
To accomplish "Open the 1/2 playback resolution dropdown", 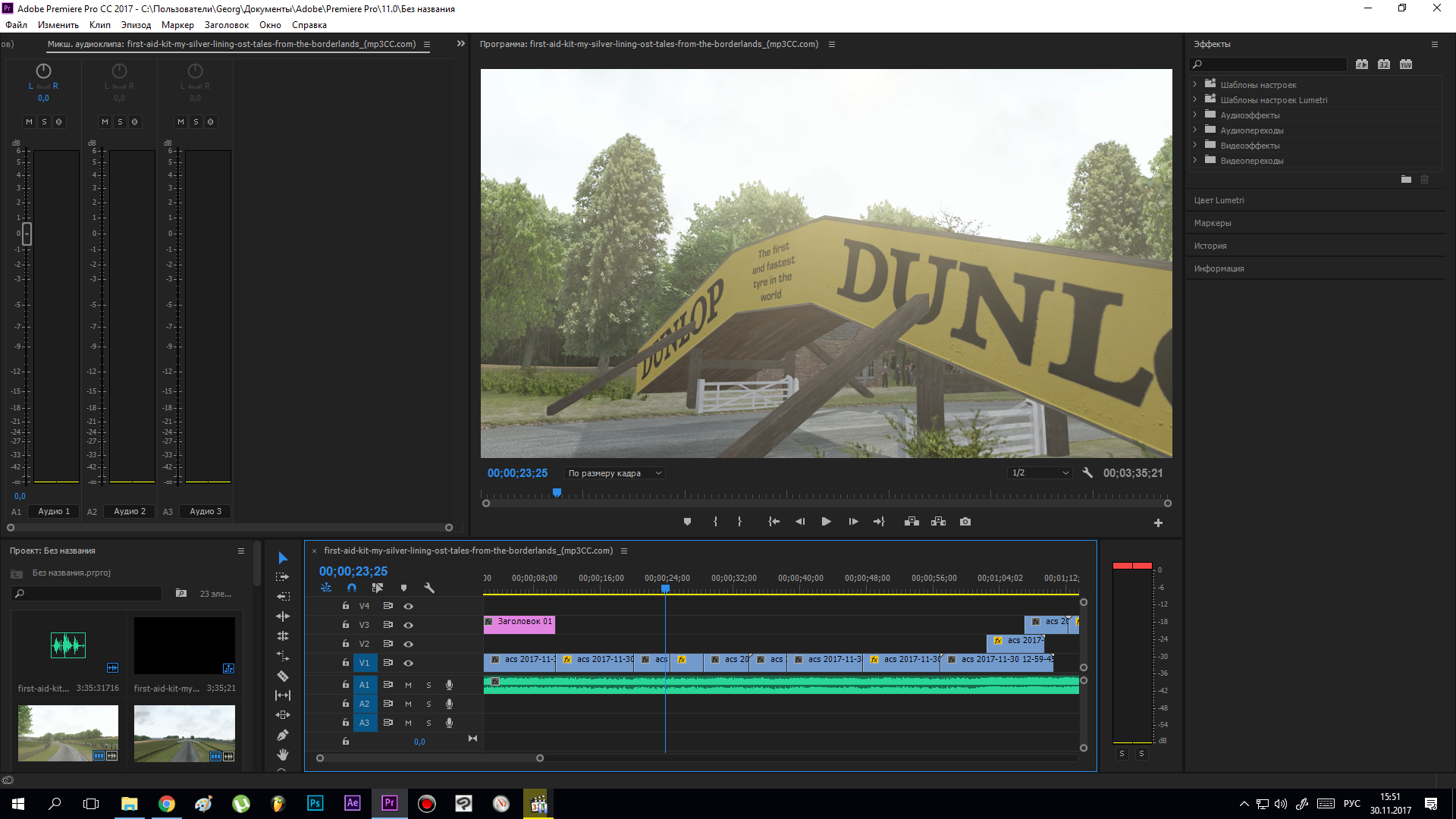I will click(x=1039, y=472).
